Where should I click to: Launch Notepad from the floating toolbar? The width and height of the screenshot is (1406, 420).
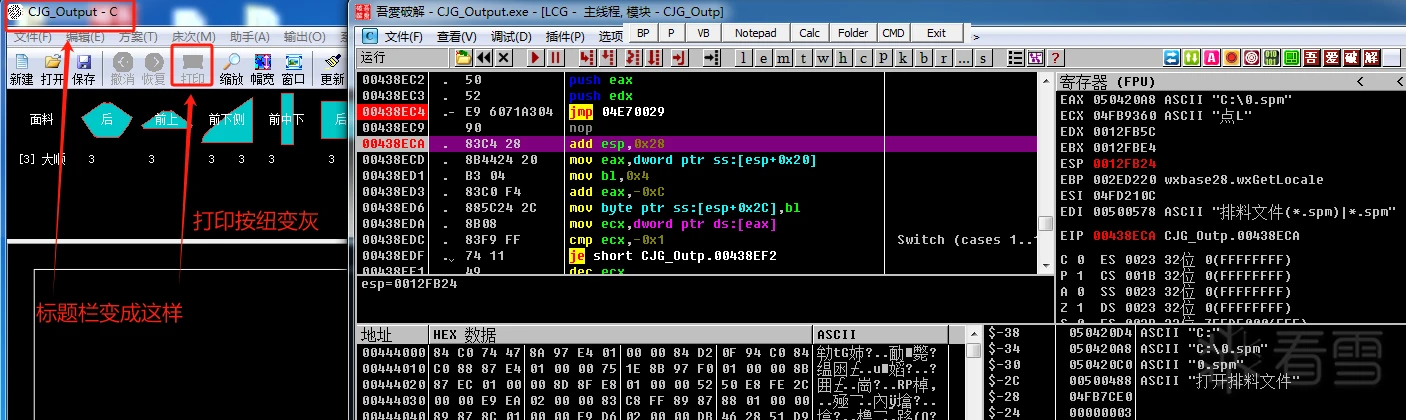756,33
